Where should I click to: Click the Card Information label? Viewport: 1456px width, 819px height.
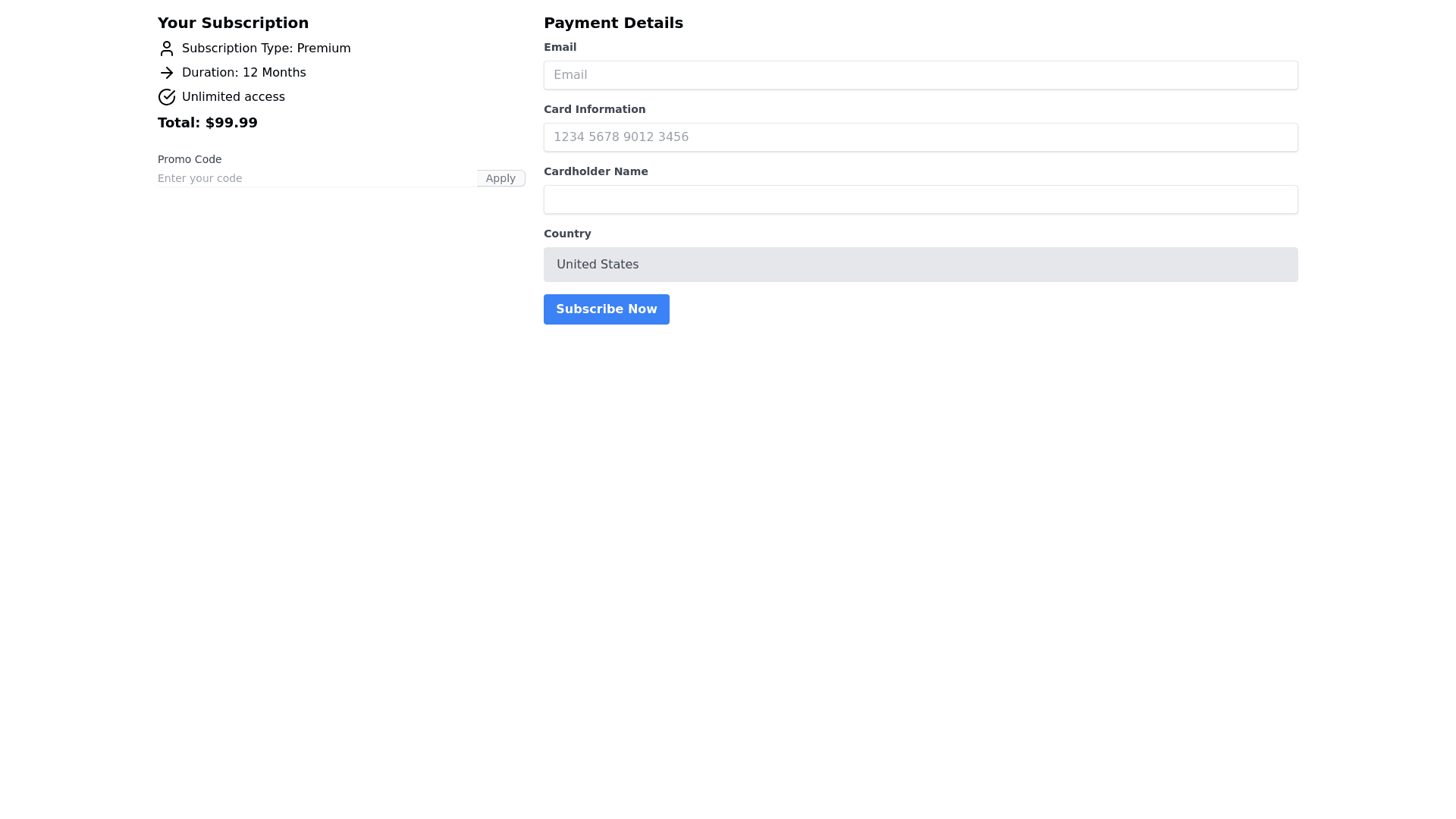(594, 109)
